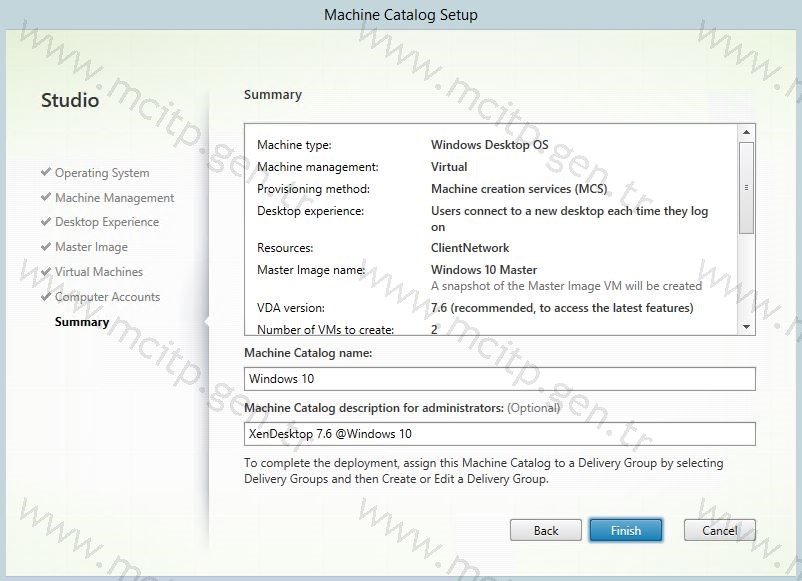Jump to the Master Image step

pos(92,247)
